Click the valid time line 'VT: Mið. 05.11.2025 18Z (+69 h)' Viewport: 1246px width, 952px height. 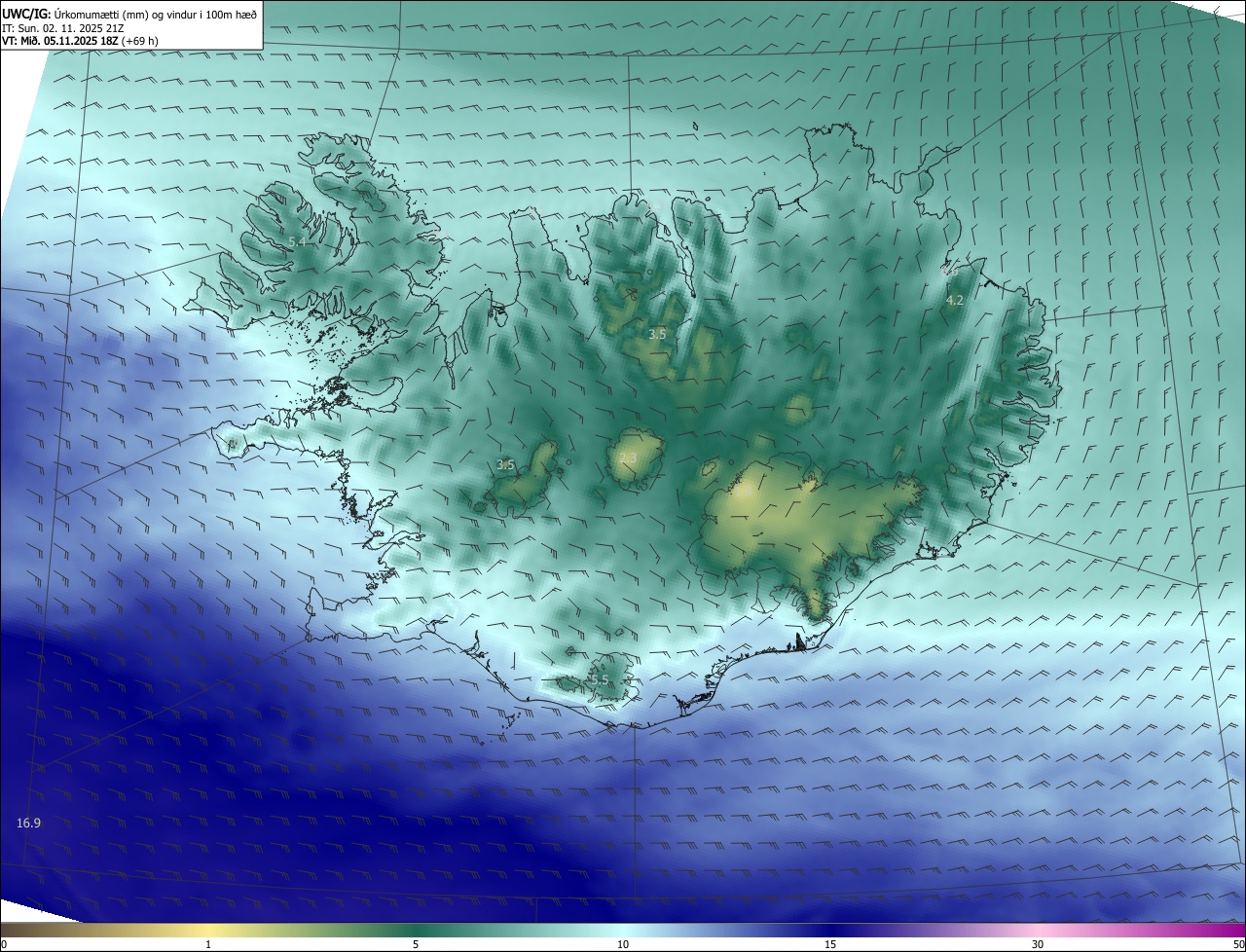(x=80, y=41)
